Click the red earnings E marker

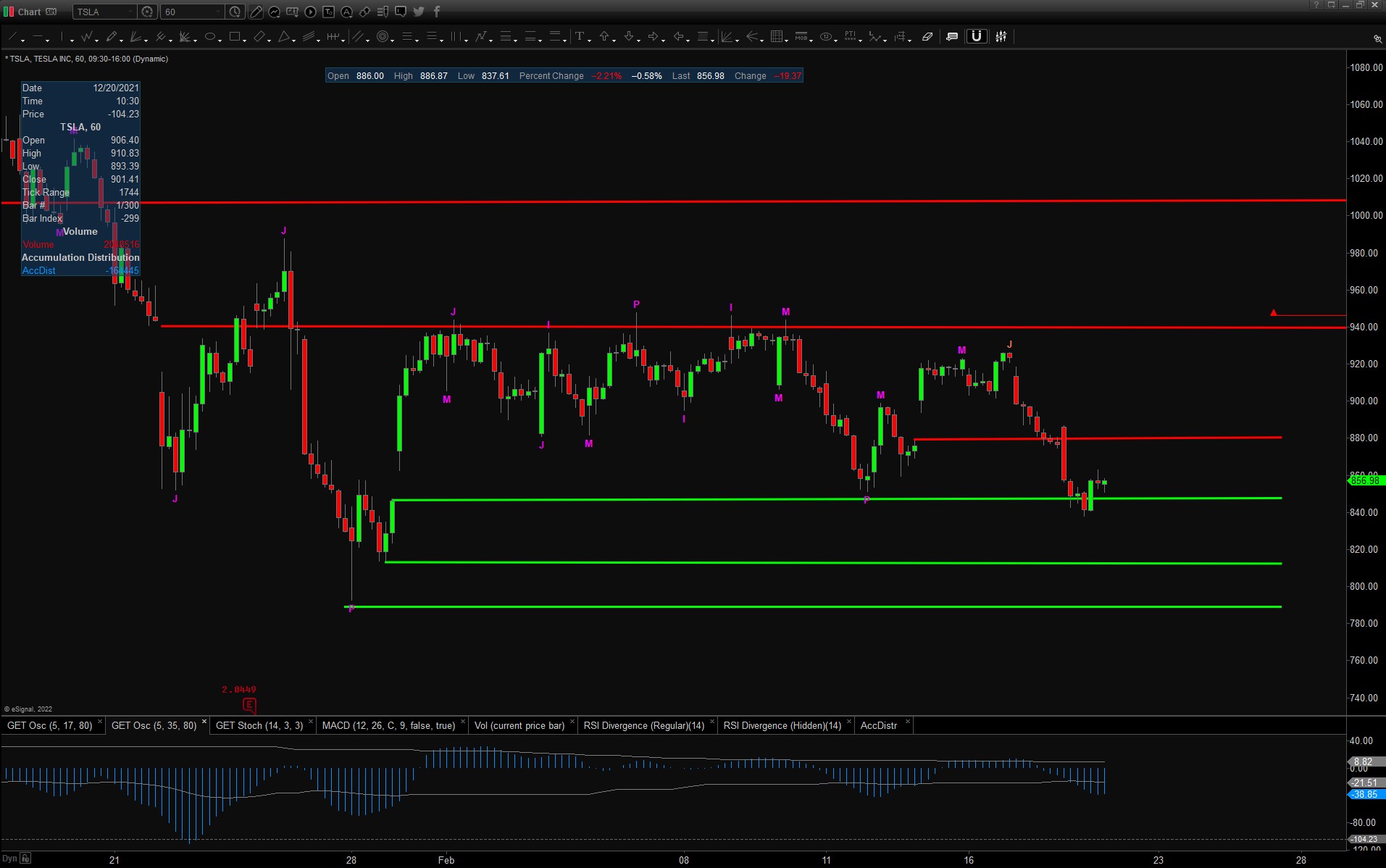(249, 705)
